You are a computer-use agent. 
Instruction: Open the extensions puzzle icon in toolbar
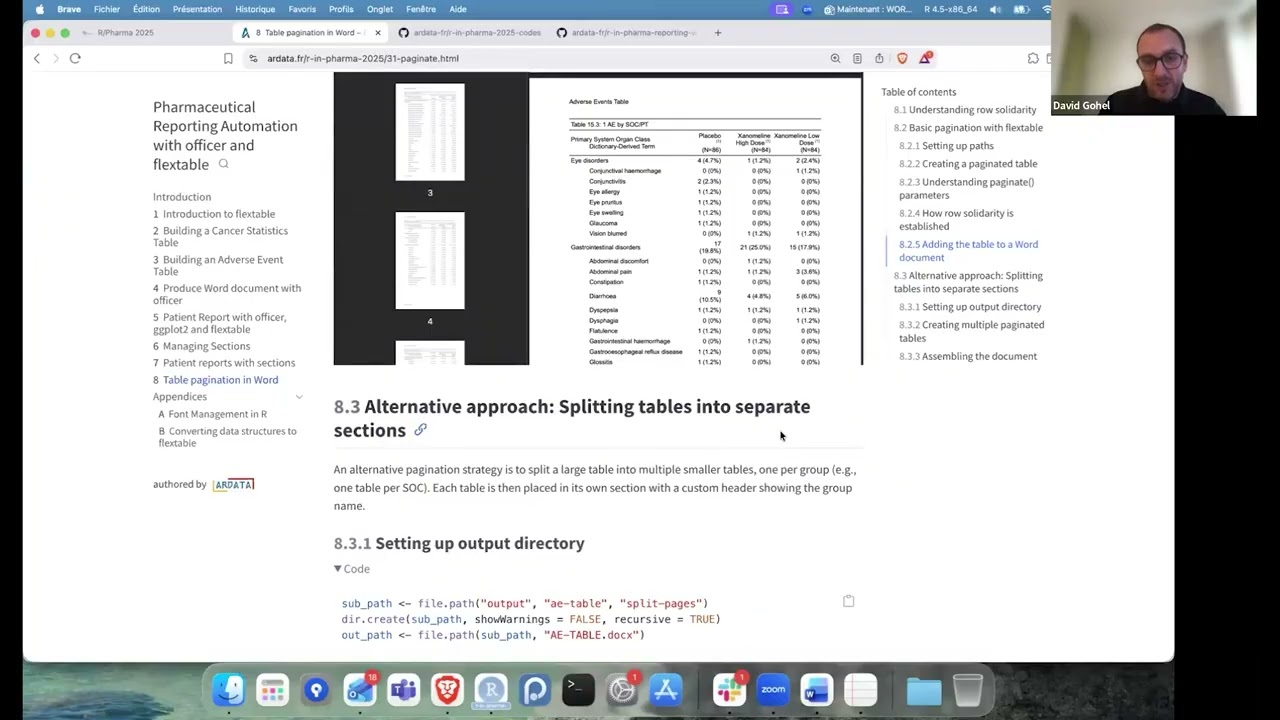coord(1033,58)
